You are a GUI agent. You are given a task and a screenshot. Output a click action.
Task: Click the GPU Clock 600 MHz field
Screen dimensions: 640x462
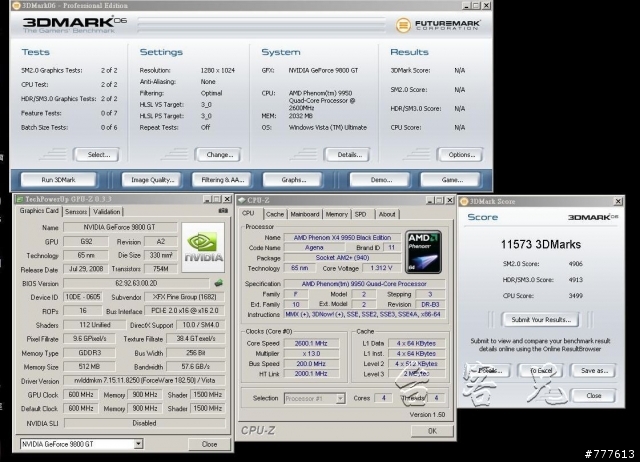pos(81,395)
